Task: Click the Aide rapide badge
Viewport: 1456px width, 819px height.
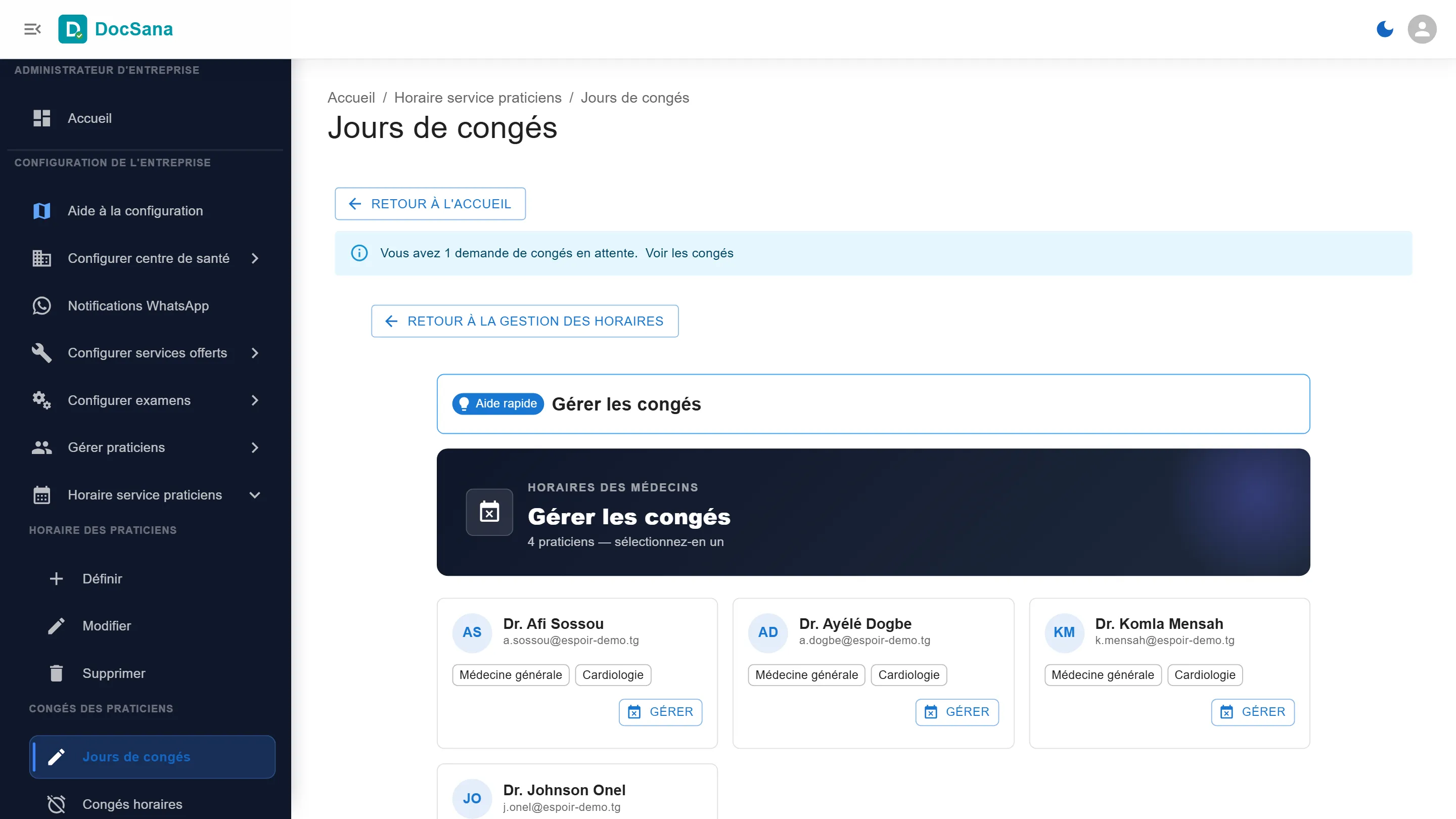Action: coord(498,403)
